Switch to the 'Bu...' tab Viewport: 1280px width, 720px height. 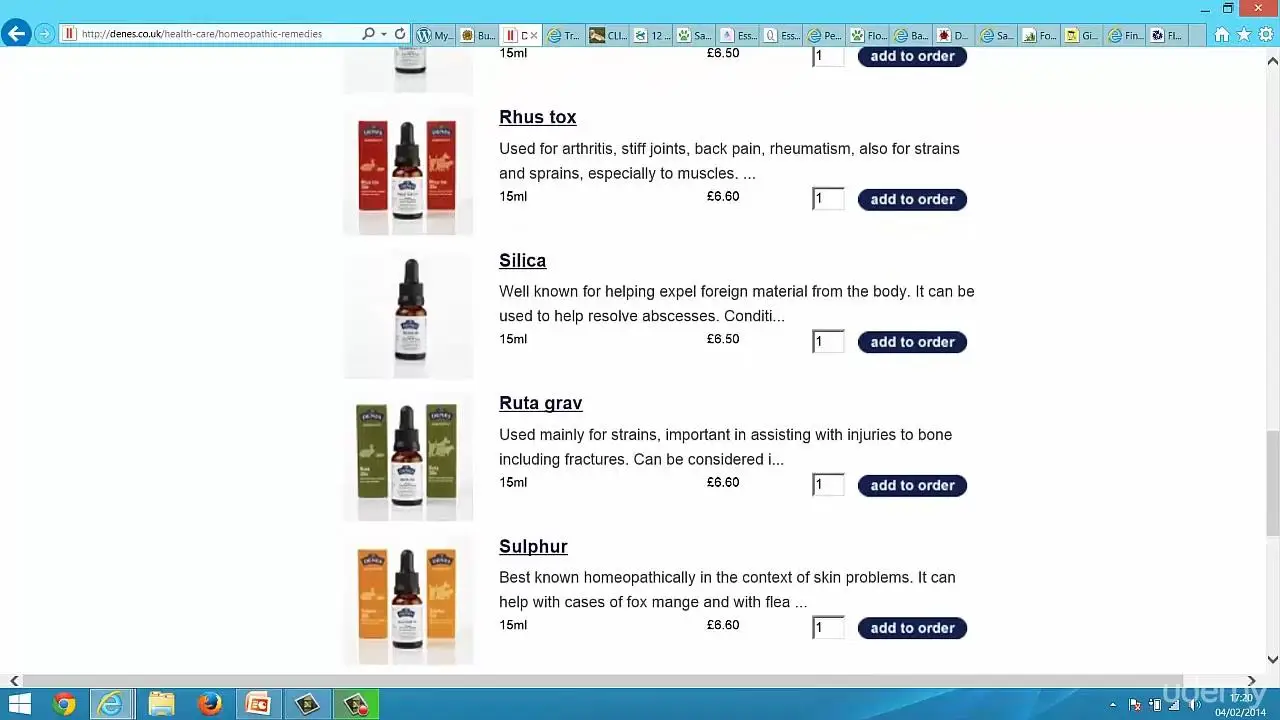tap(479, 35)
